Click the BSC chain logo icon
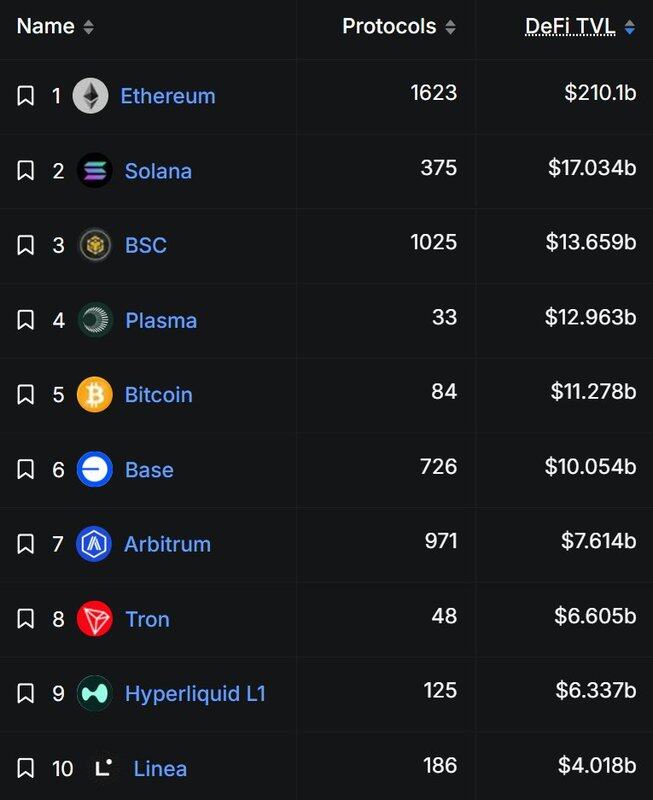The image size is (653, 800). [x=95, y=245]
